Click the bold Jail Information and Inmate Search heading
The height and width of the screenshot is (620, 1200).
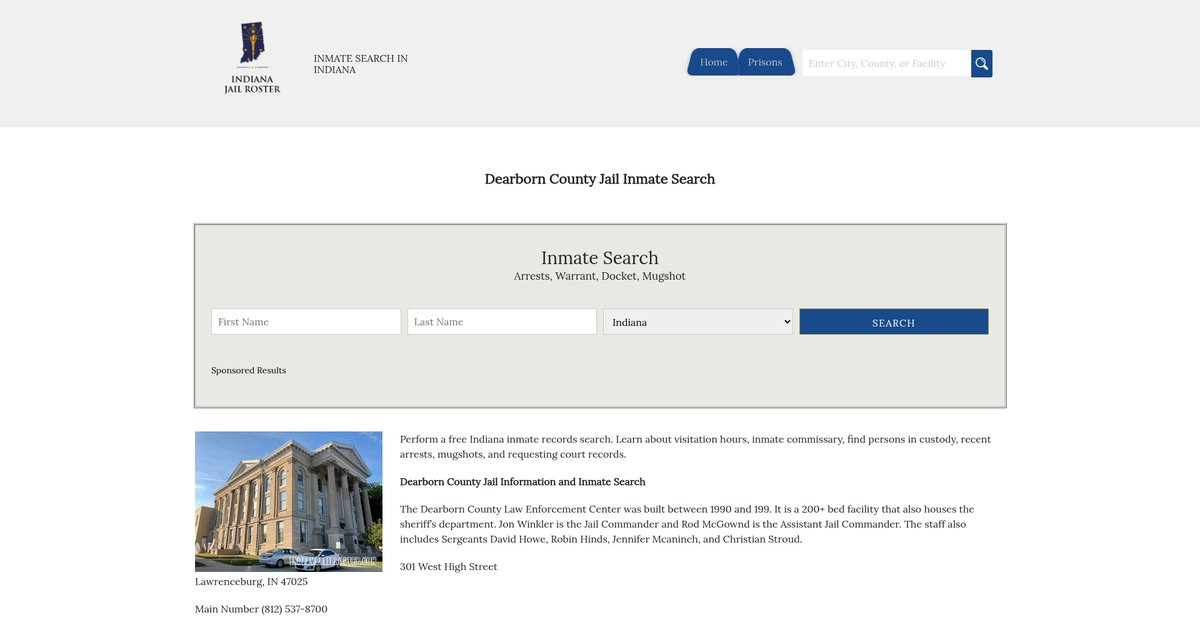522,482
